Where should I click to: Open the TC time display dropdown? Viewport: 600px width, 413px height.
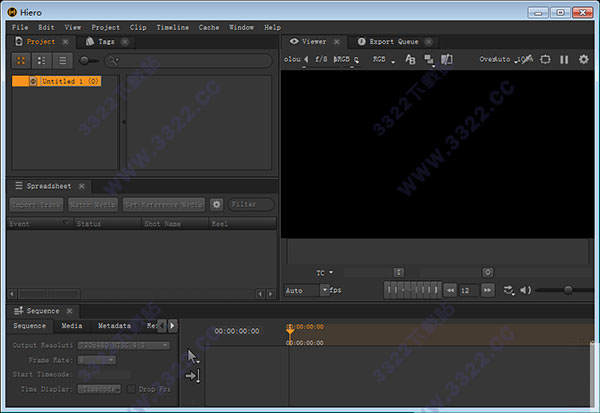[x=324, y=273]
